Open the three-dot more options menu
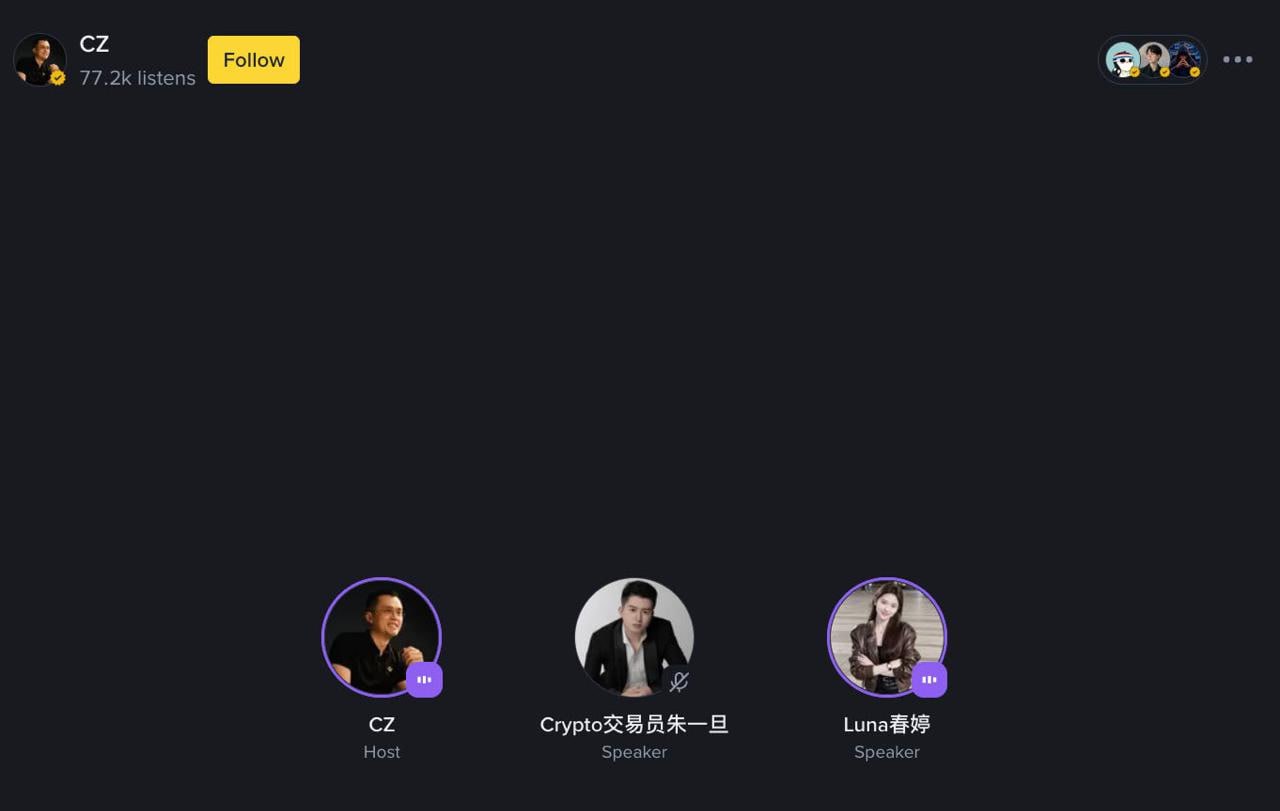 1237,60
